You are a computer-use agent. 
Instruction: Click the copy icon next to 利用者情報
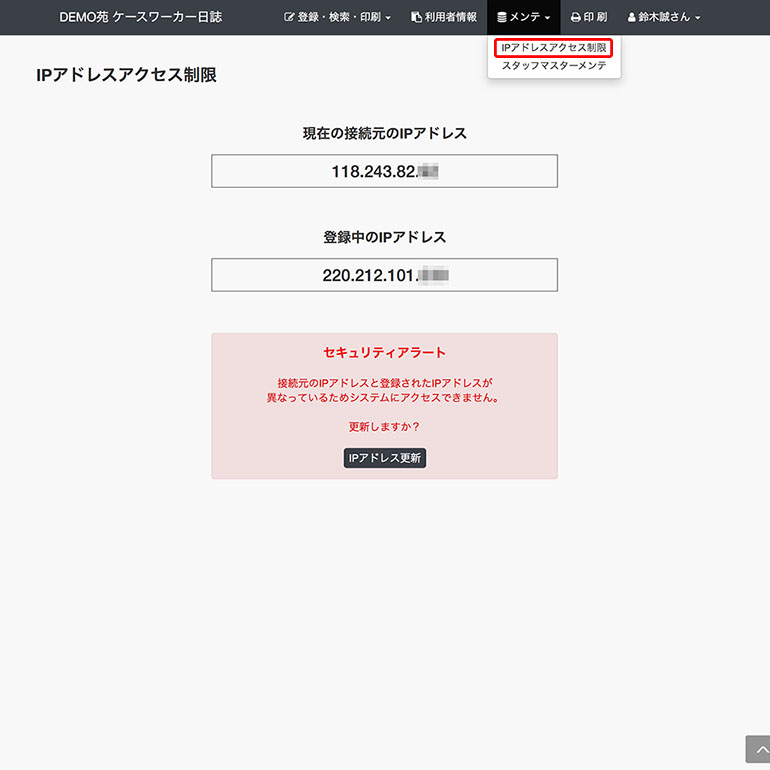416,18
